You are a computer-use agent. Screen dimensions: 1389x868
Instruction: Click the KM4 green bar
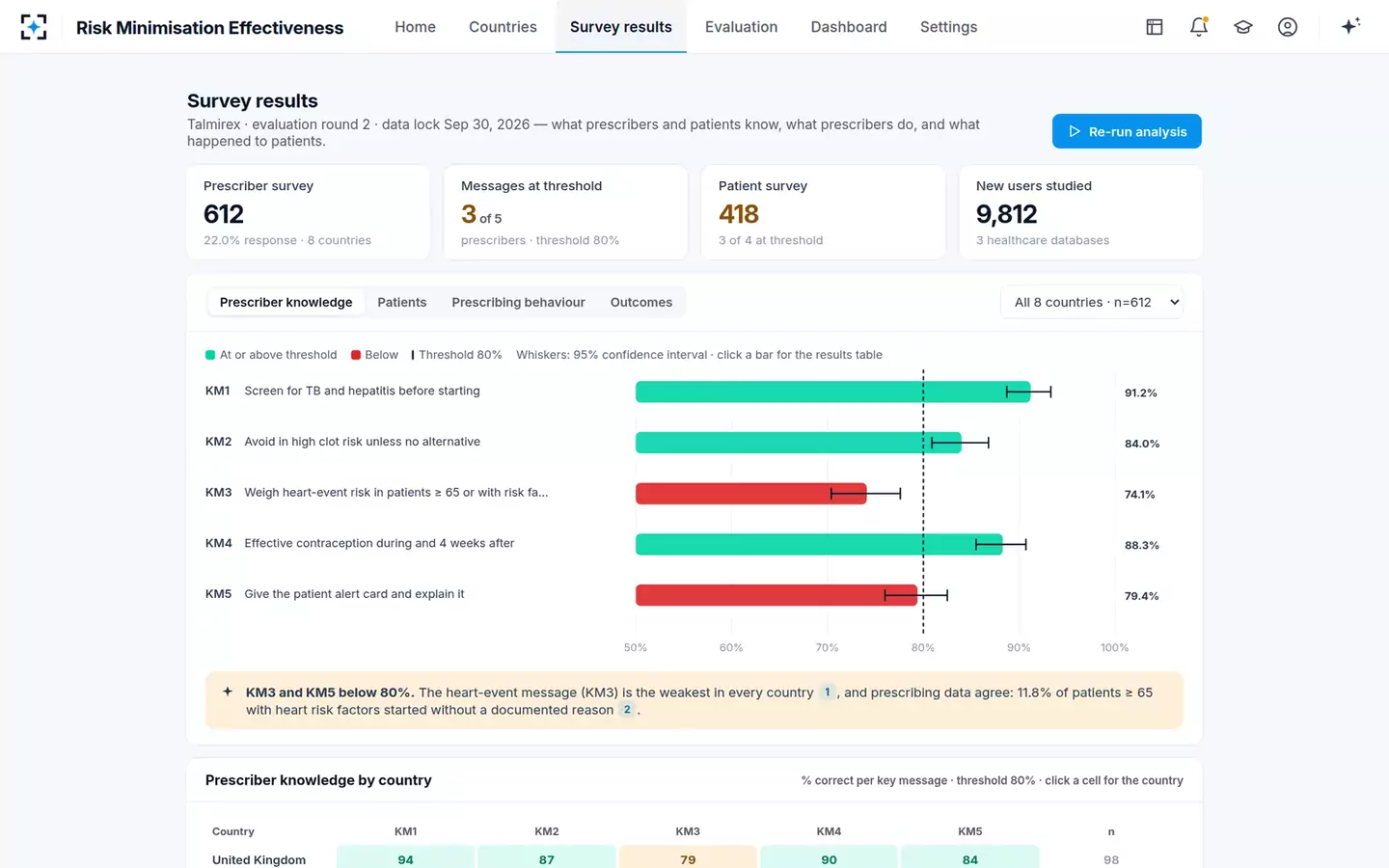(819, 544)
